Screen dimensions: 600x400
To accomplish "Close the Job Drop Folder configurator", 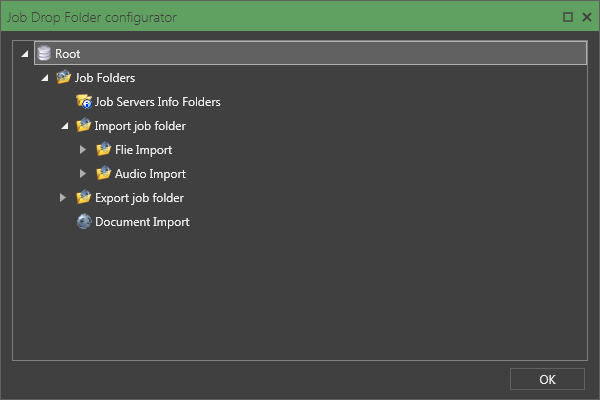I will pos(587,17).
